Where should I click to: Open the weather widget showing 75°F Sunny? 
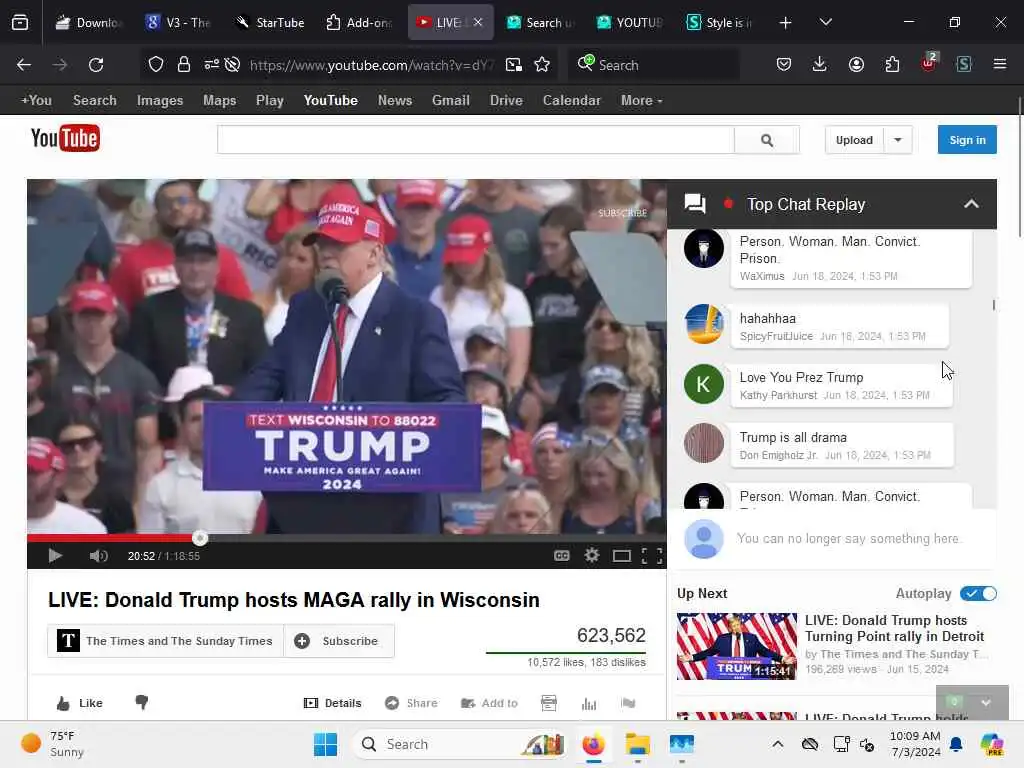point(54,744)
